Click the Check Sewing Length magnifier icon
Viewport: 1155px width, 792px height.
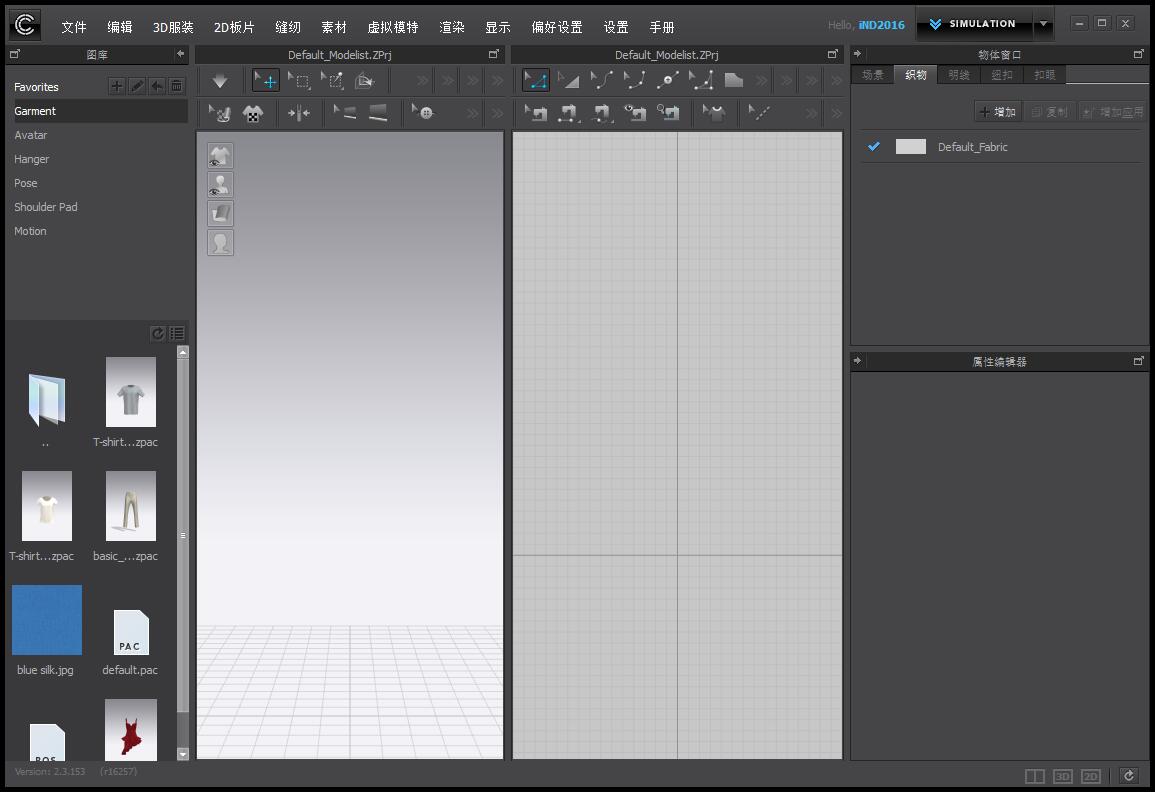pyautogui.click(x=668, y=113)
